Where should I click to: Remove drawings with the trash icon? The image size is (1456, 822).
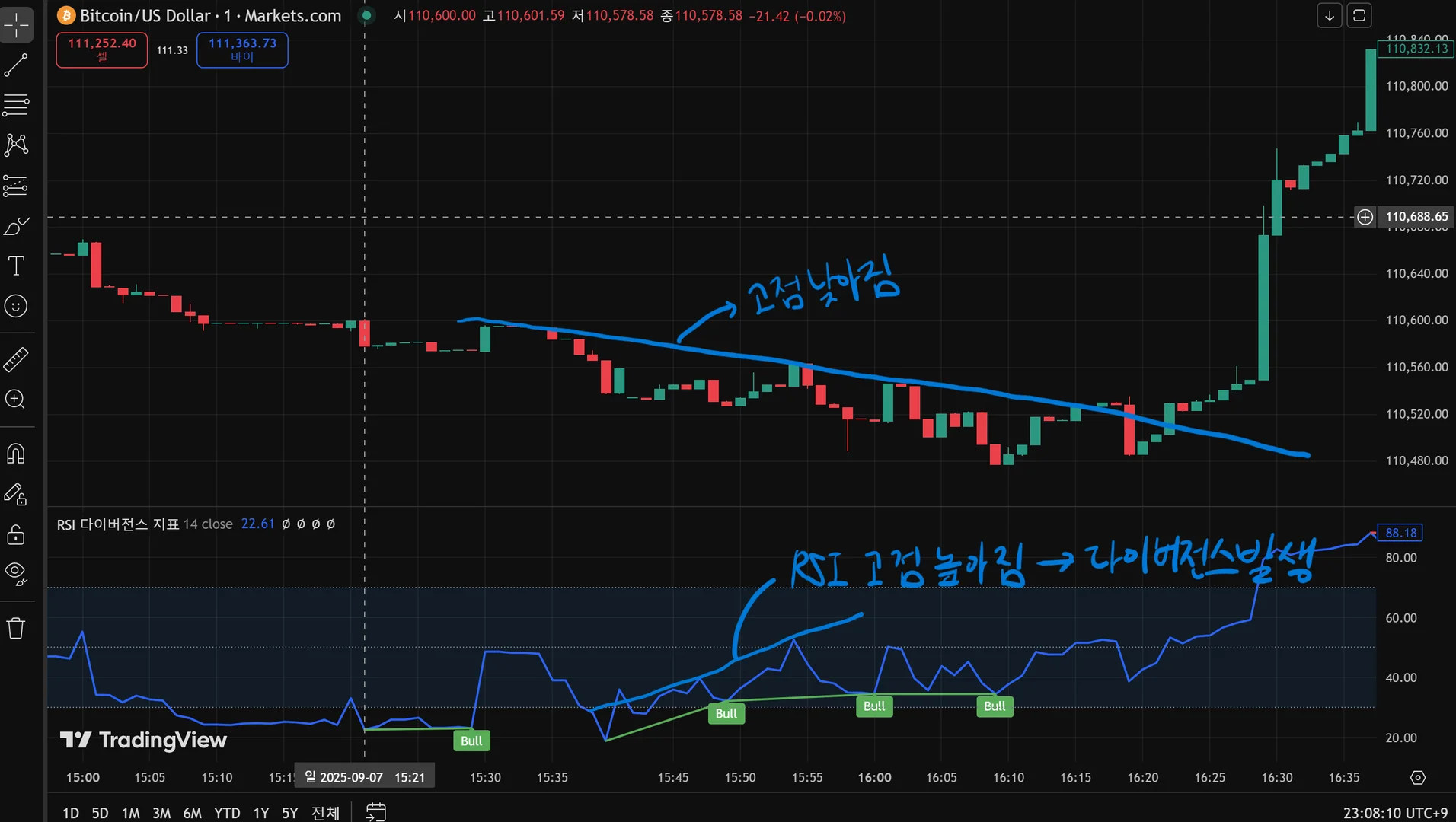coord(16,628)
